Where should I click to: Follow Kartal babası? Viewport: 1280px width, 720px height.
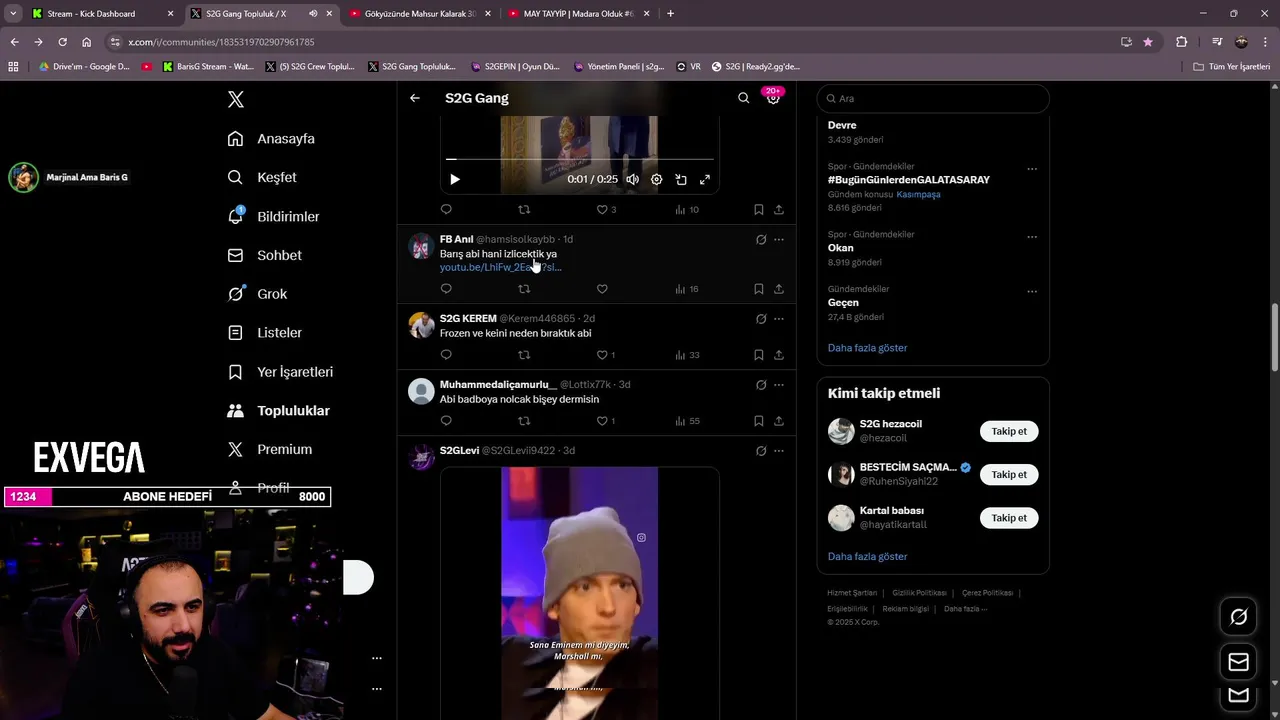click(1009, 518)
